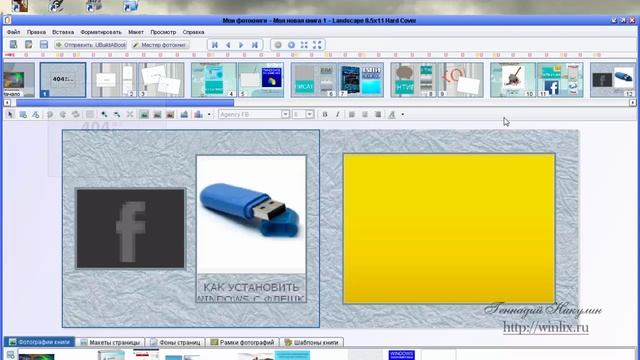Open the font size dropdown
Image resolution: width=640 pixels, height=360 pixels.
point(310,115)
